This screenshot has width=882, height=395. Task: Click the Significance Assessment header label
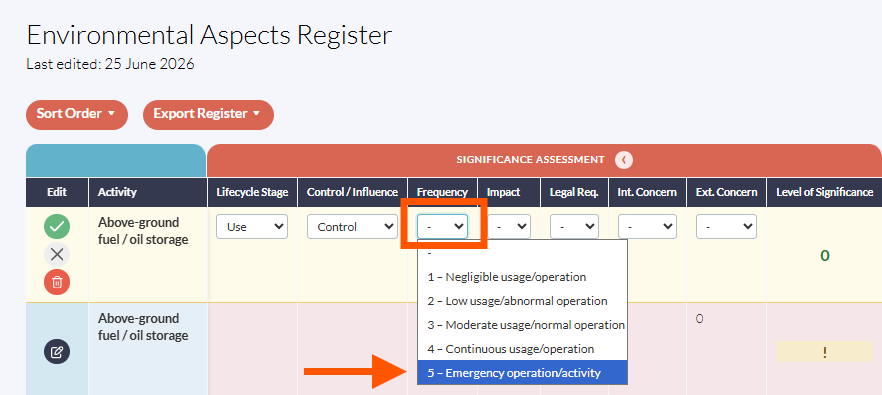point(530,160)
